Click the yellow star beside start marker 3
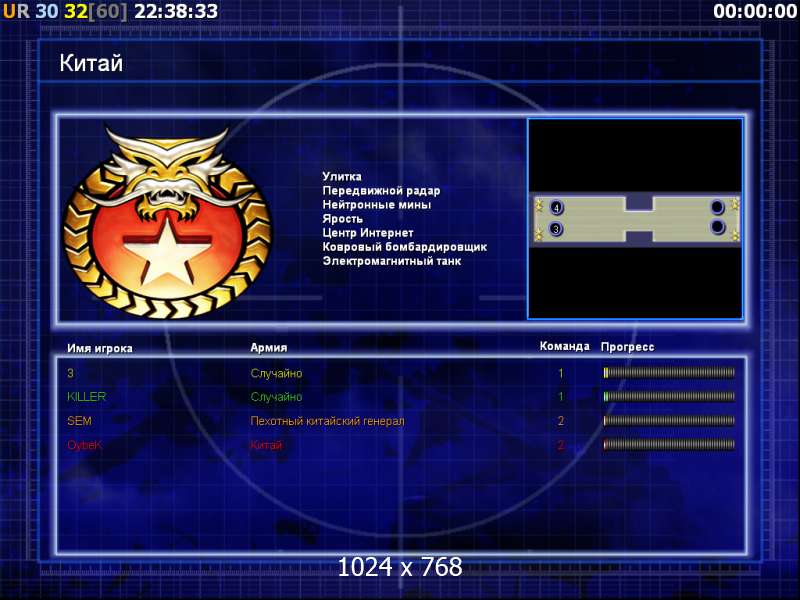800x600 pixels. pyautogui.click(x=539, y=234)
